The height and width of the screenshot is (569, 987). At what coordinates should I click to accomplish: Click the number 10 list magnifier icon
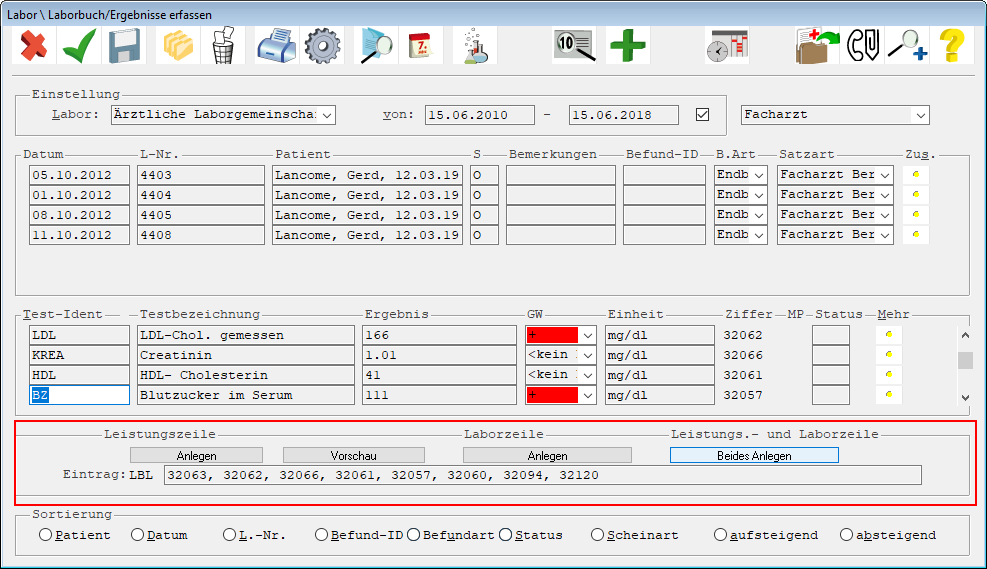[575, 46]
